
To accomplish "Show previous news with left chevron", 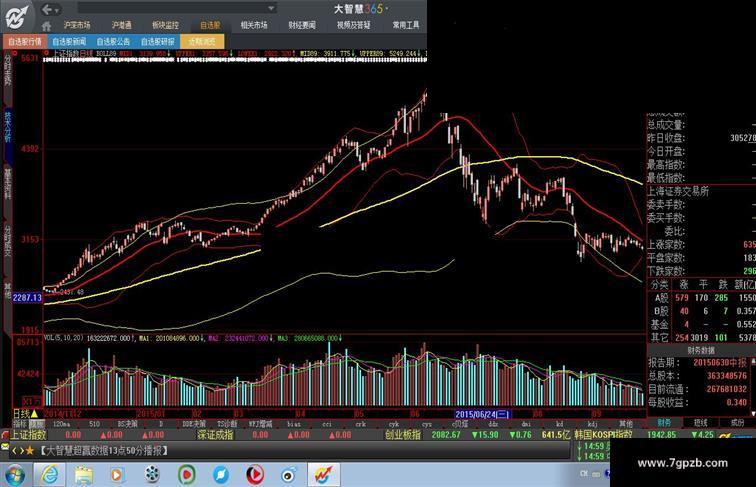I will tap(14, 451).
